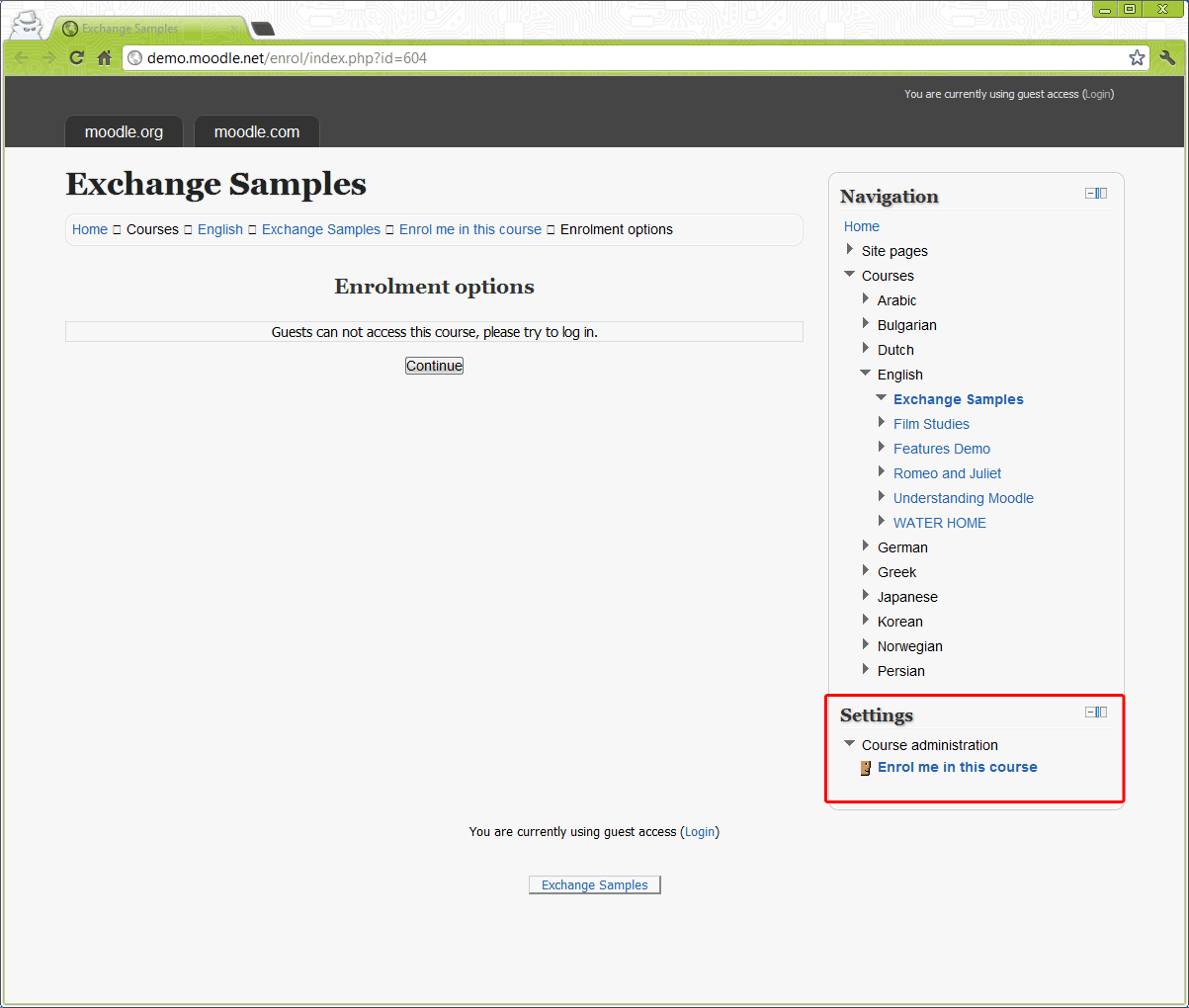Expand the WATER HOME course node
Image resolution: width=1189 pixels, height=1008 pixels.
pyautogui.click(x=882, y=521)
